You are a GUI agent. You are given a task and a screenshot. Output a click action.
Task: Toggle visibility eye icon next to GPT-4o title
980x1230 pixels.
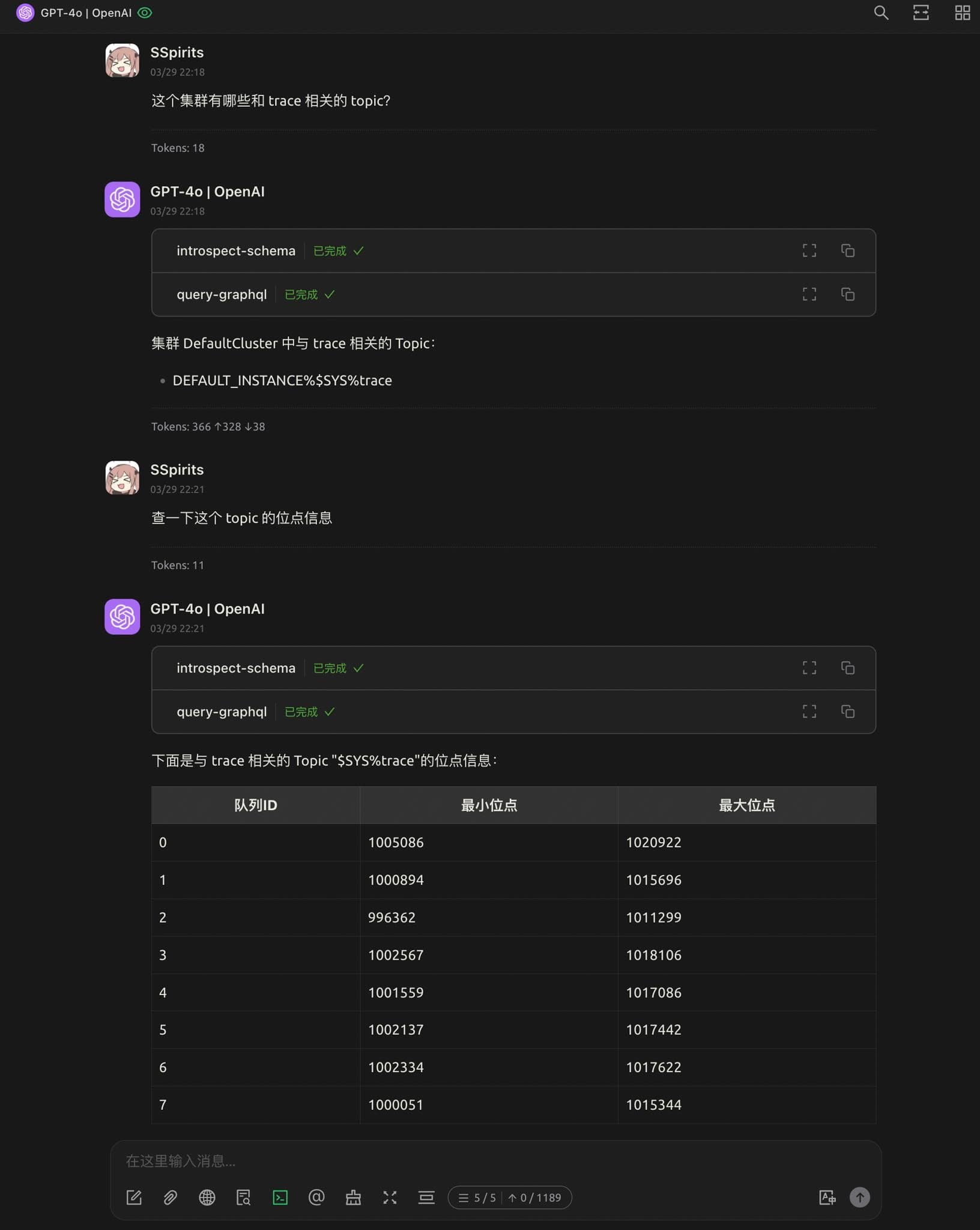point(144,12)
